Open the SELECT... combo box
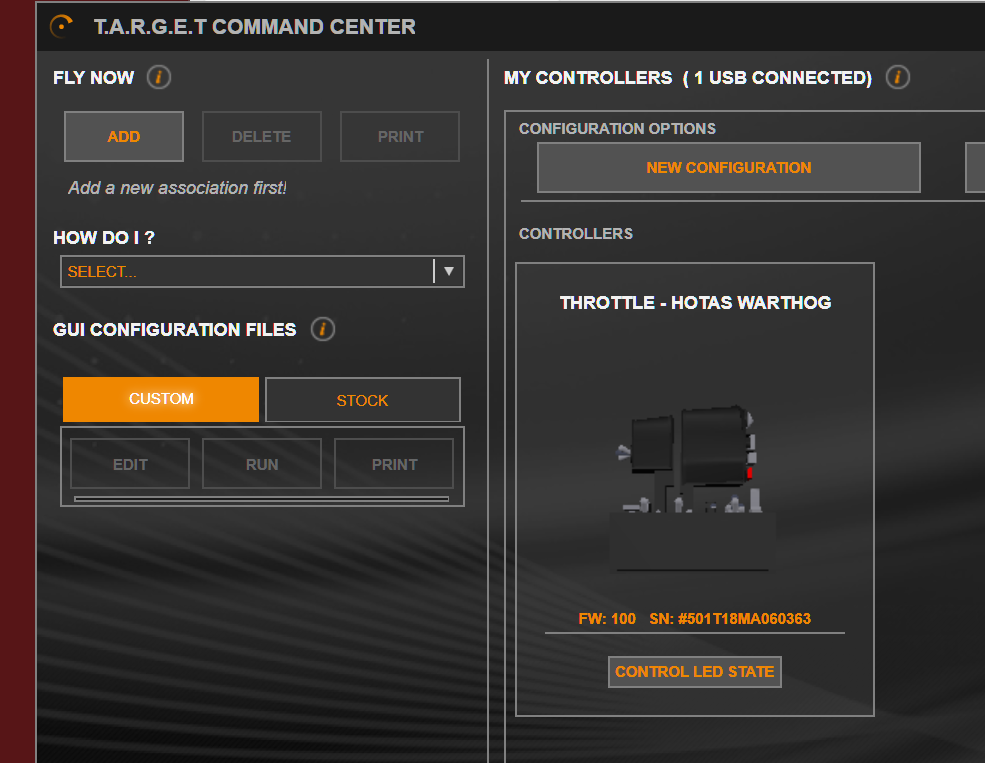 pyautogui.click(x=262, y=271)
